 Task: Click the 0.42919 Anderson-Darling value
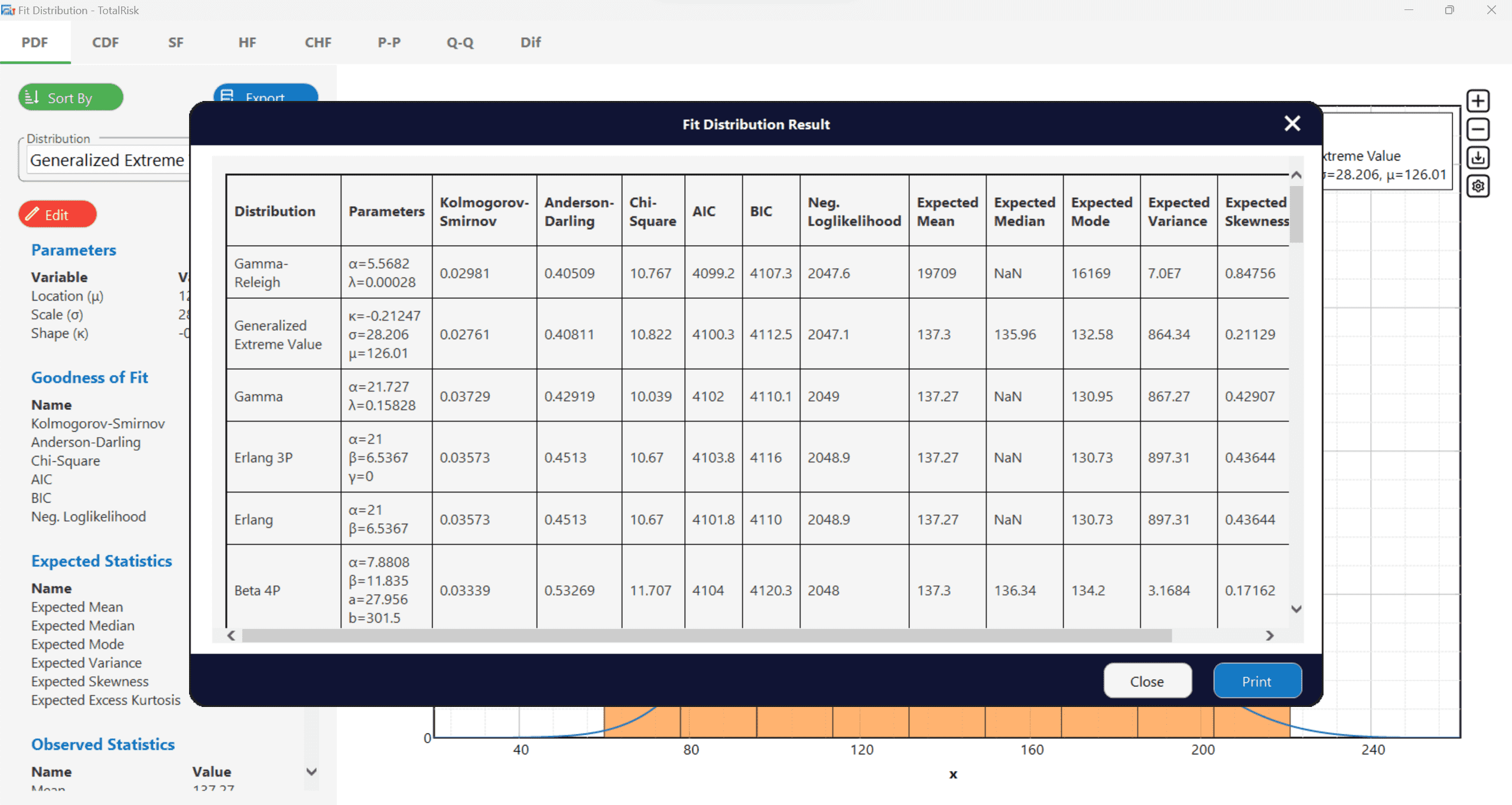point(570,396)
